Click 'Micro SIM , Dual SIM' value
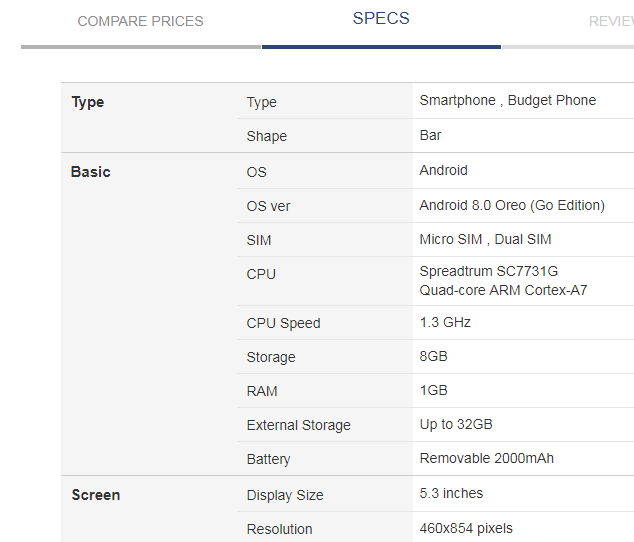Image resolution: width=634 pixels, height=542 pixels. (486, 239)
